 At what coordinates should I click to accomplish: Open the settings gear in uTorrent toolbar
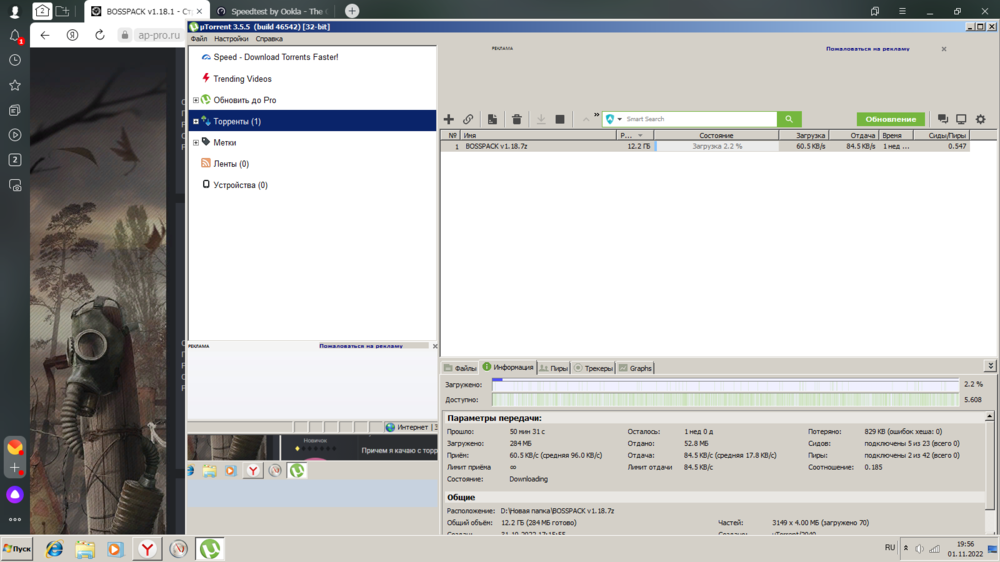click(980, 119)
